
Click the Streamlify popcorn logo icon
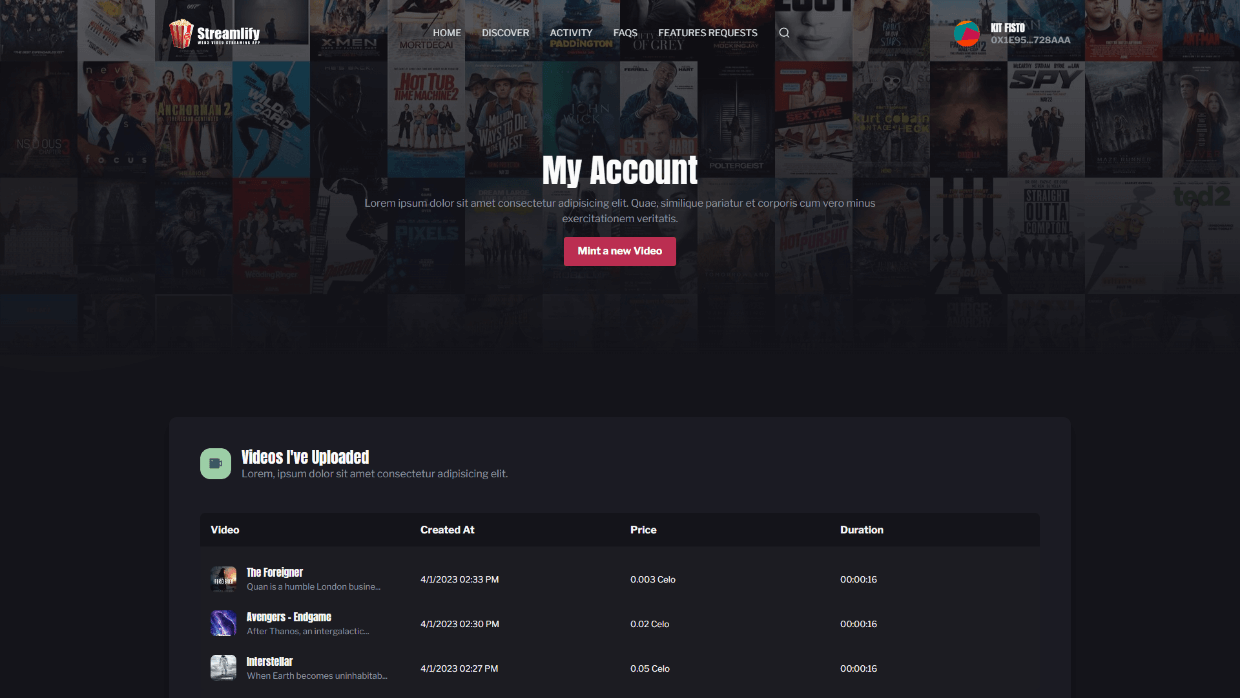(x=181, y=33)
